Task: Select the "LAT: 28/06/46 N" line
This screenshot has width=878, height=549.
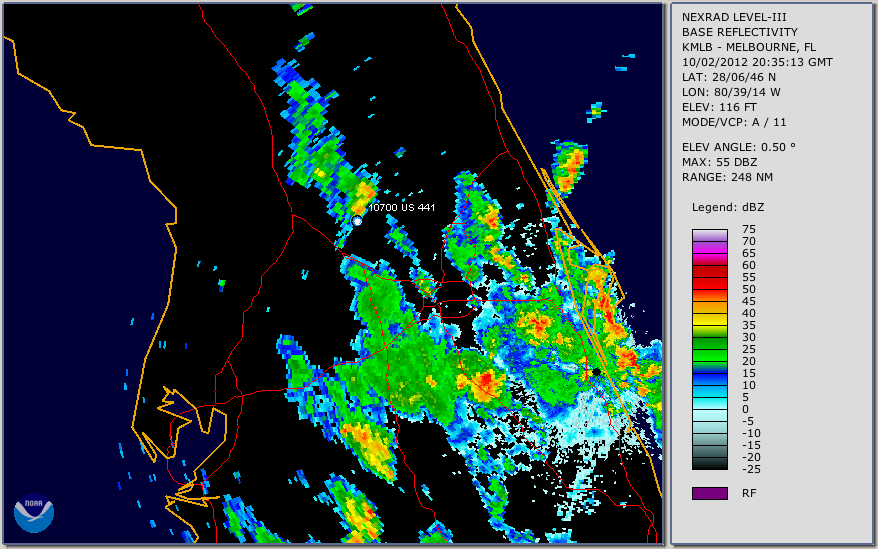Action: click(728, 77)
